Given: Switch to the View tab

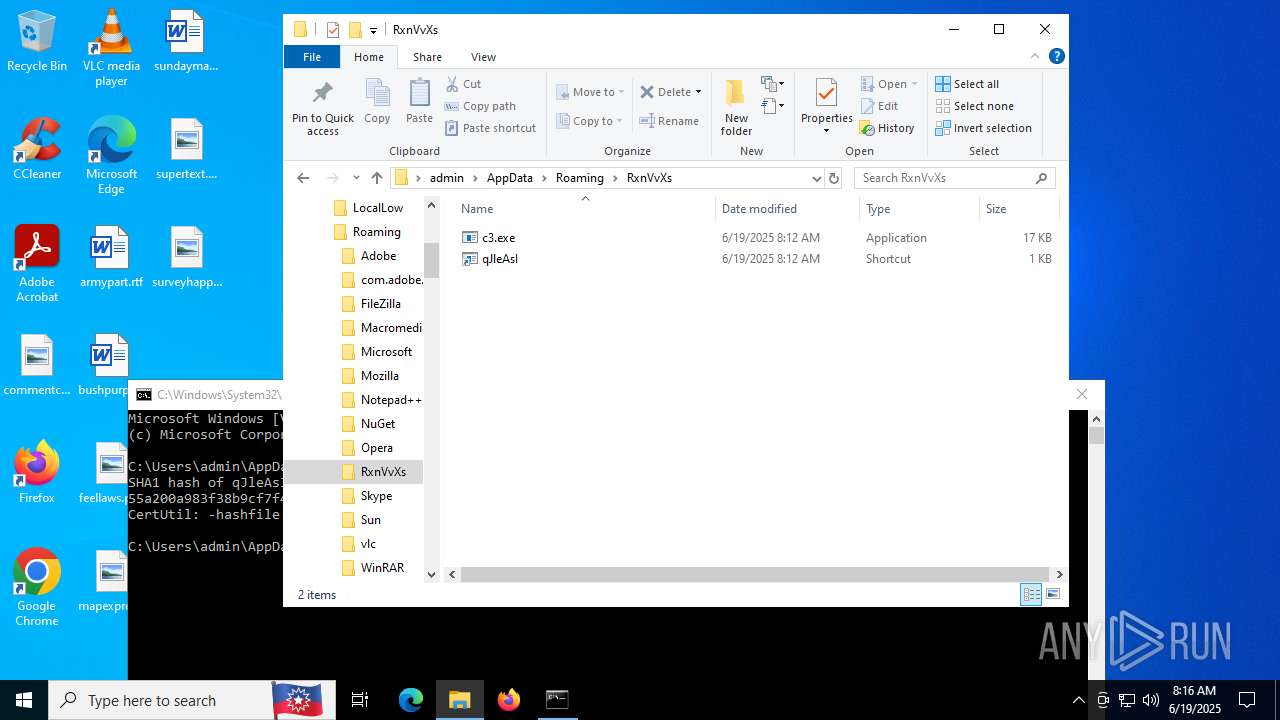Looking at the screenshot, I should [x=483, y=57].
